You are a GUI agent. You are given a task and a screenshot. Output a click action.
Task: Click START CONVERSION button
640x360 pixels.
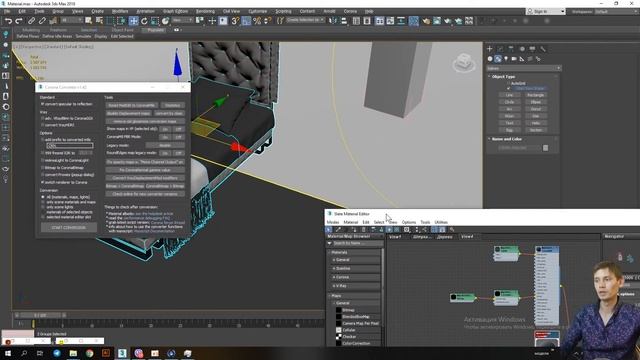tap(69, 227)
